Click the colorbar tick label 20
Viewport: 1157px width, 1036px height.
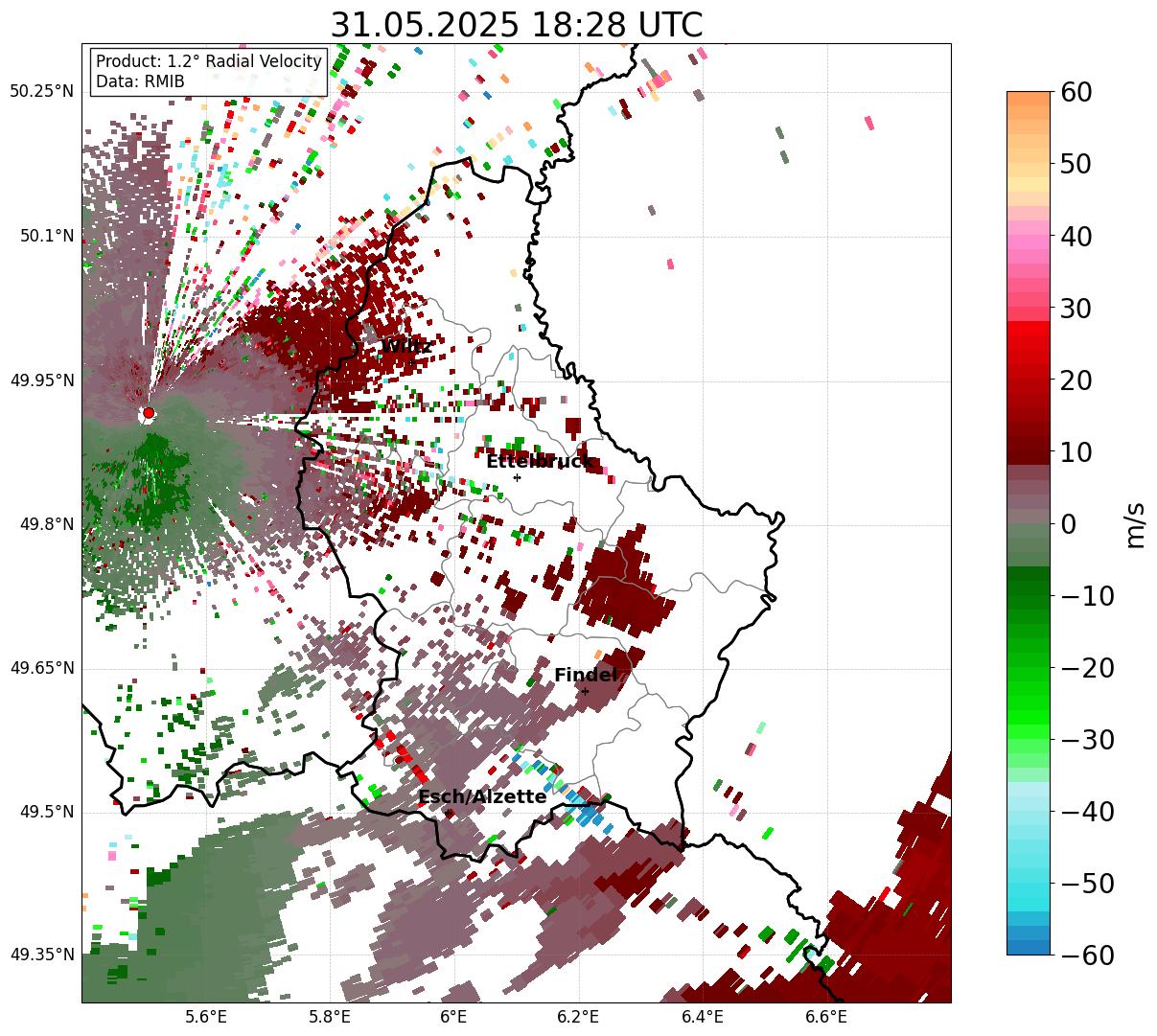(1076, 380)
